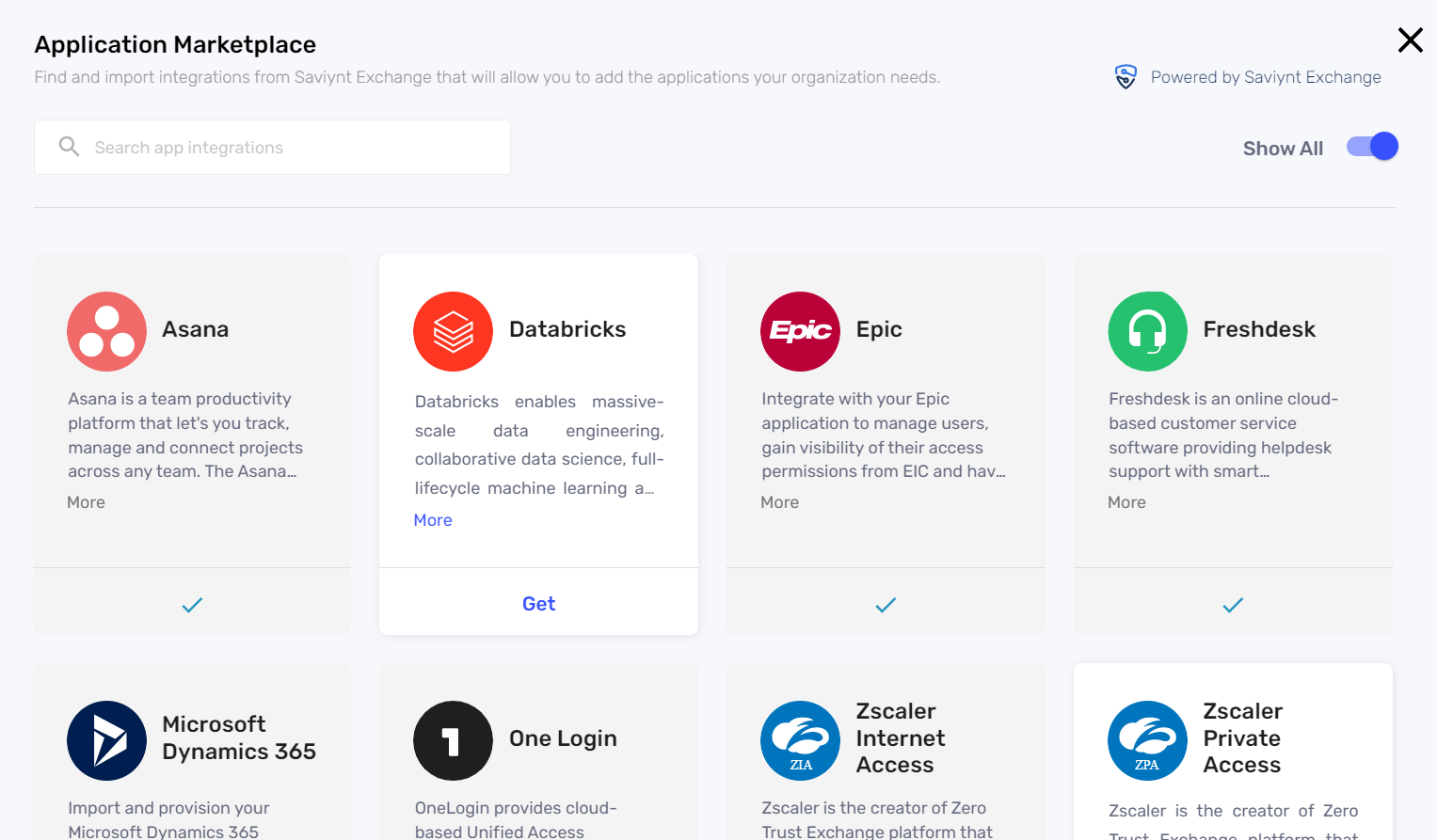Open the Epic application logo

point(800,331)
